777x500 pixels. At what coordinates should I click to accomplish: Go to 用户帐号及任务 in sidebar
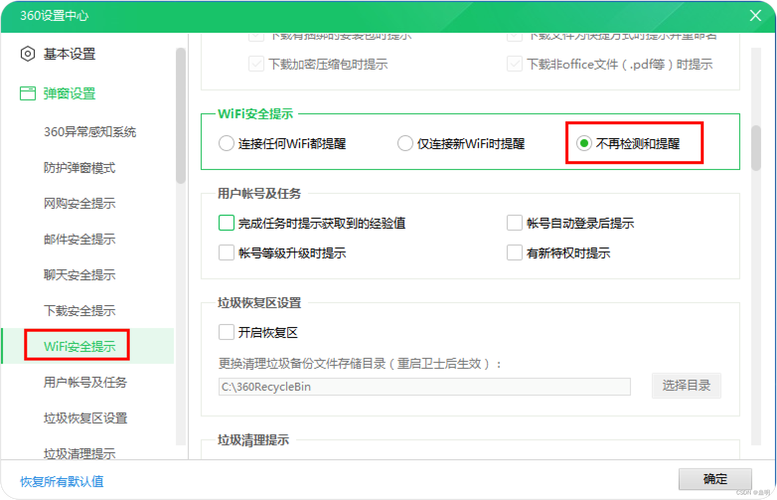tap(85, 382)
